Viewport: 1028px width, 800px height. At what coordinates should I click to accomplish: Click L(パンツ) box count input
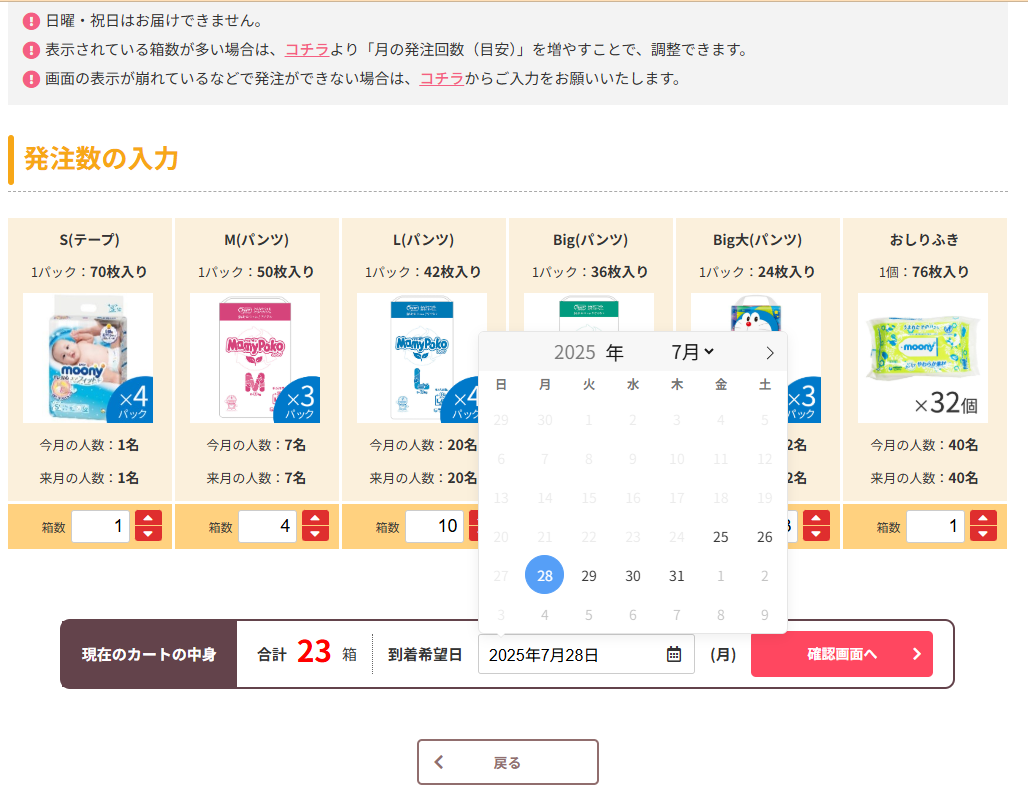click(x=435, y=526)
